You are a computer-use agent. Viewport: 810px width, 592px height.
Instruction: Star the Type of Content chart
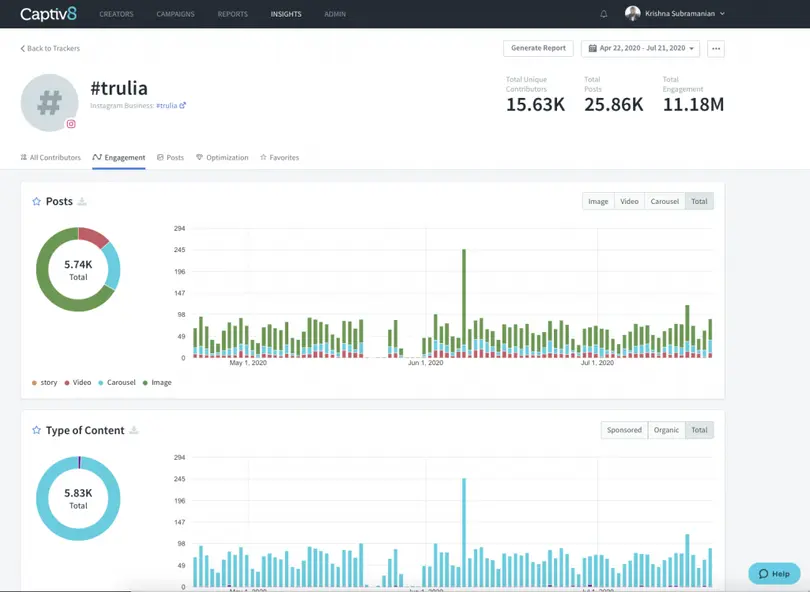coord(37,431)
